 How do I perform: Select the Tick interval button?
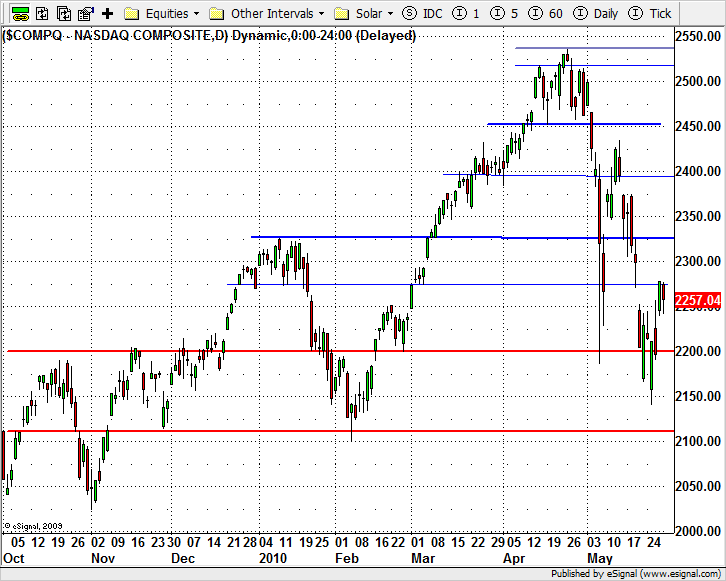(650, 13)
